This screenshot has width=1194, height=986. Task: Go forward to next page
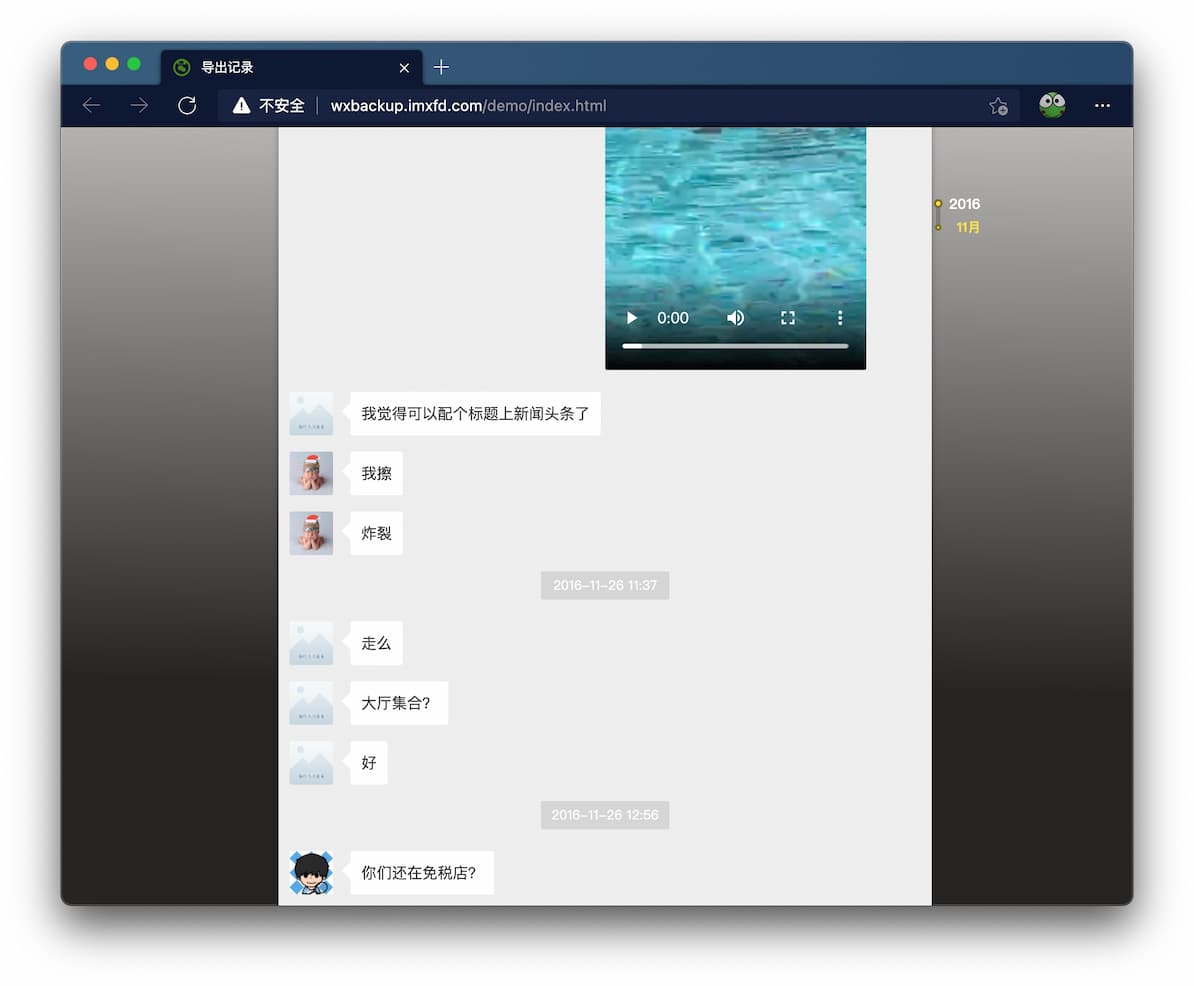(x=139, y=106)
